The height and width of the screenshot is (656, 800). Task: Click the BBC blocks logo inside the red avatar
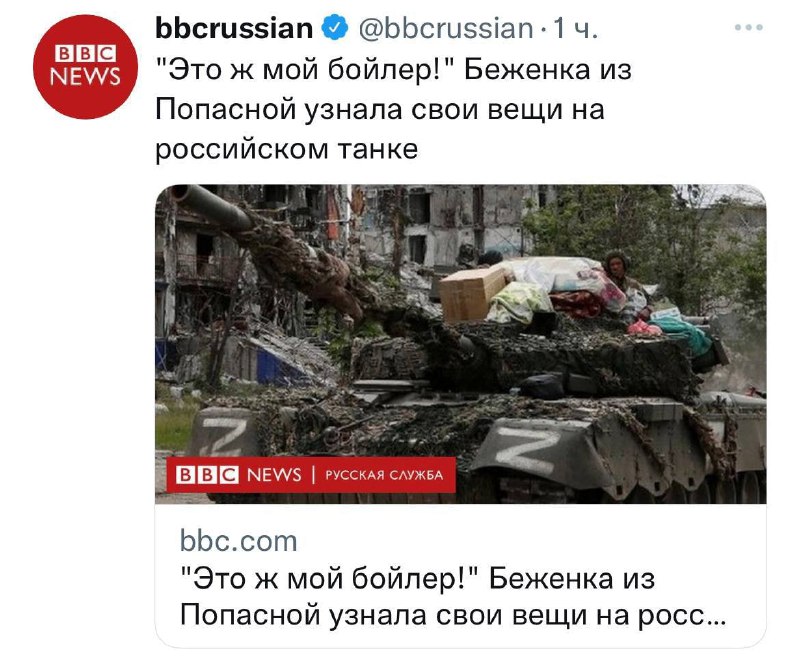click(x=85, y=54)
